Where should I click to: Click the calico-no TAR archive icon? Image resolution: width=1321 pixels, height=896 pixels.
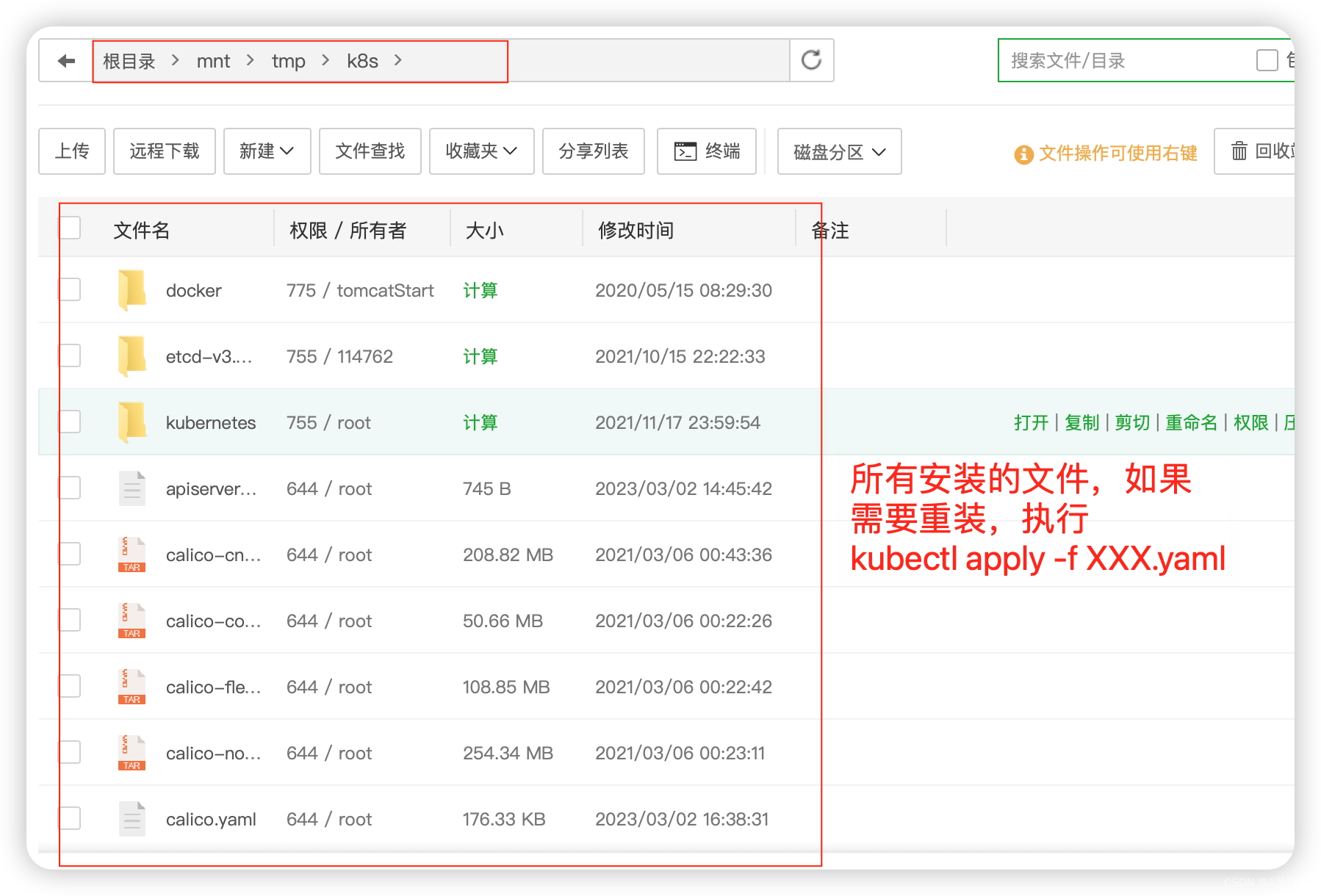pos(132,753)
